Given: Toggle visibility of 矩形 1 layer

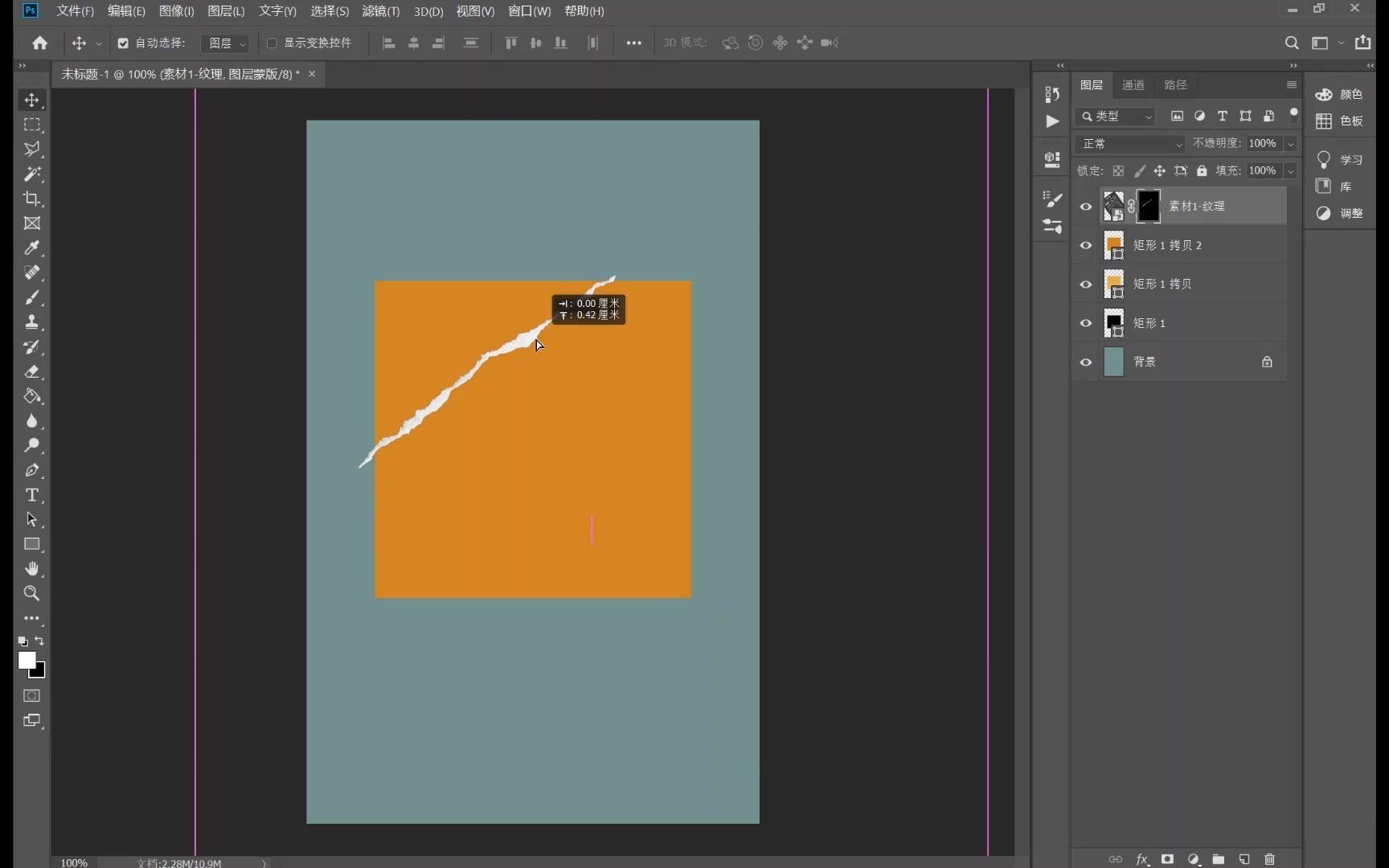Looking at the screenshot, I should tap(1086, 323).
